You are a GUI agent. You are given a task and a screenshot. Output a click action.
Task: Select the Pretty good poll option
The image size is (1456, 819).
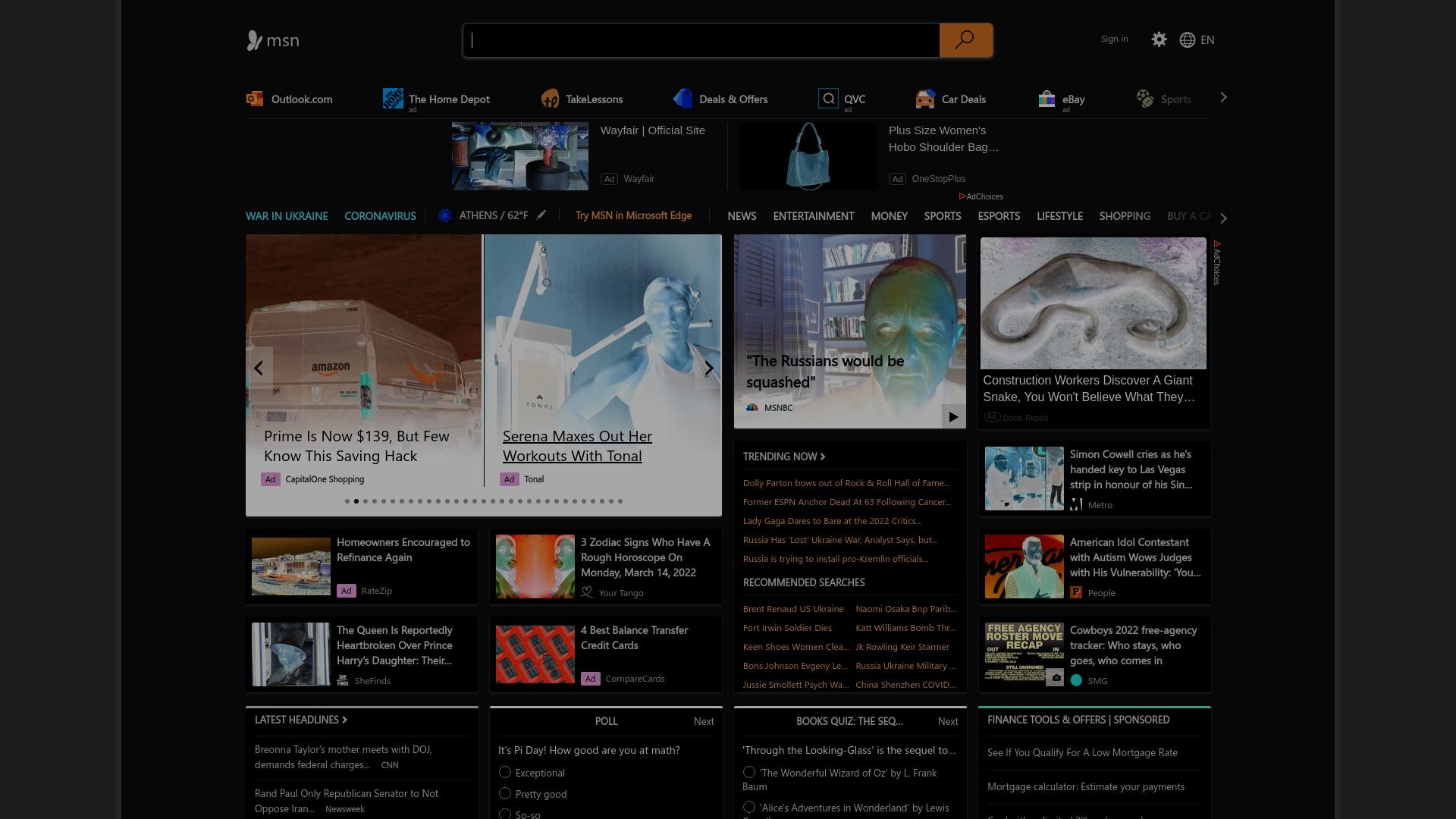(505, 793)
